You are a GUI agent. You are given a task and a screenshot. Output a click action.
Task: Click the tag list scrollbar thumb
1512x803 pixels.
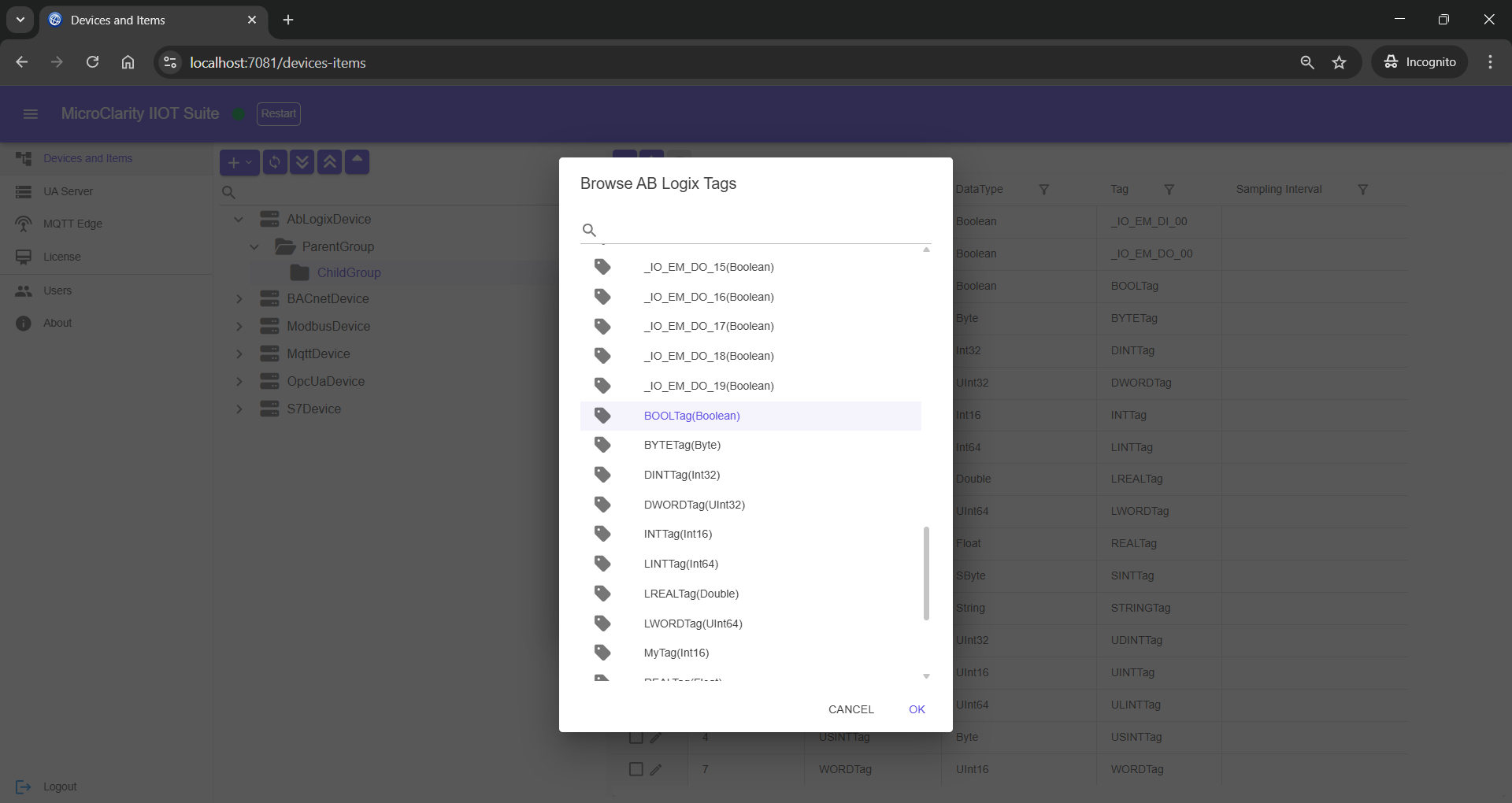coord(926,573)
